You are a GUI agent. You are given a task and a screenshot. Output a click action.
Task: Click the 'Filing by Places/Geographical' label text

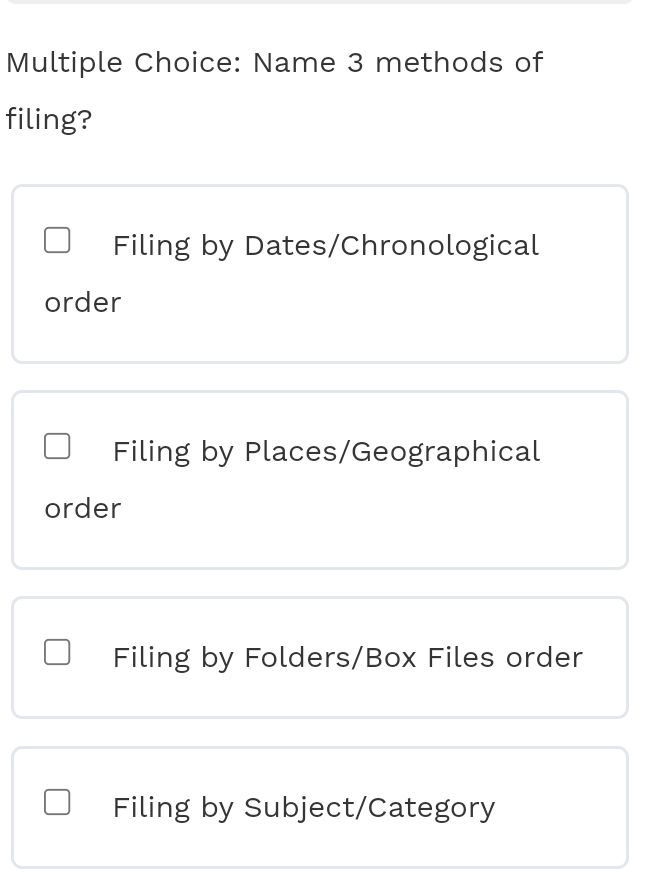coord(325,452)
